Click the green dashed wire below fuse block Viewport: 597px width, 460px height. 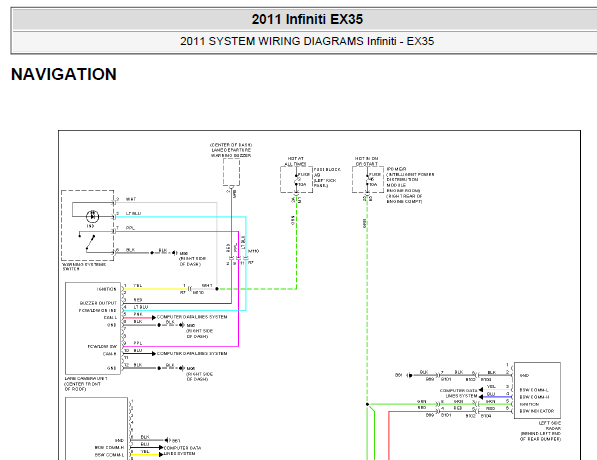pos(296,245)
